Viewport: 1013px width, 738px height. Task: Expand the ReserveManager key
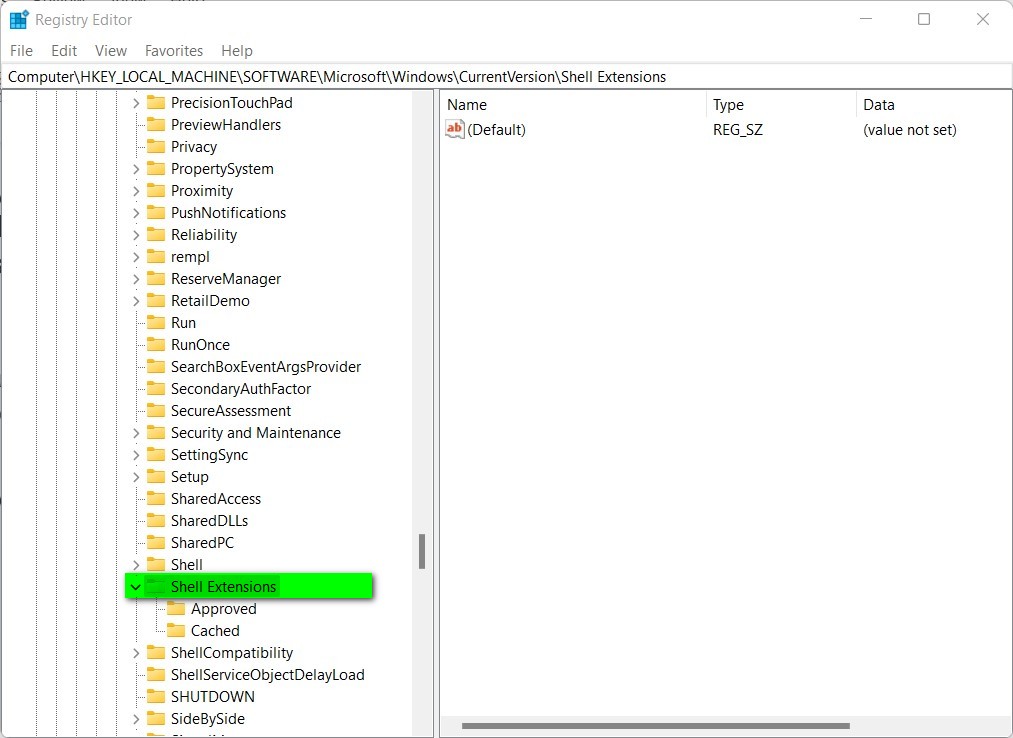(136, 279)
